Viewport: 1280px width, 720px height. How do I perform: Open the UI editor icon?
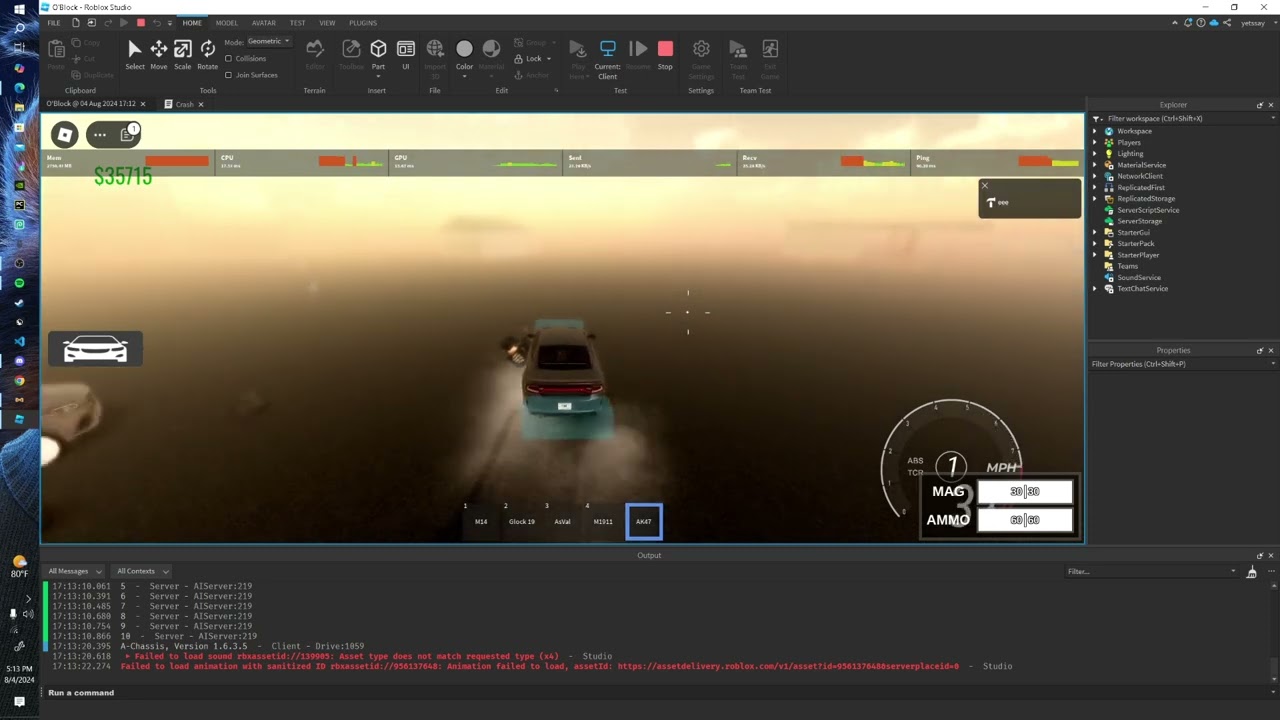pos(405,54)
